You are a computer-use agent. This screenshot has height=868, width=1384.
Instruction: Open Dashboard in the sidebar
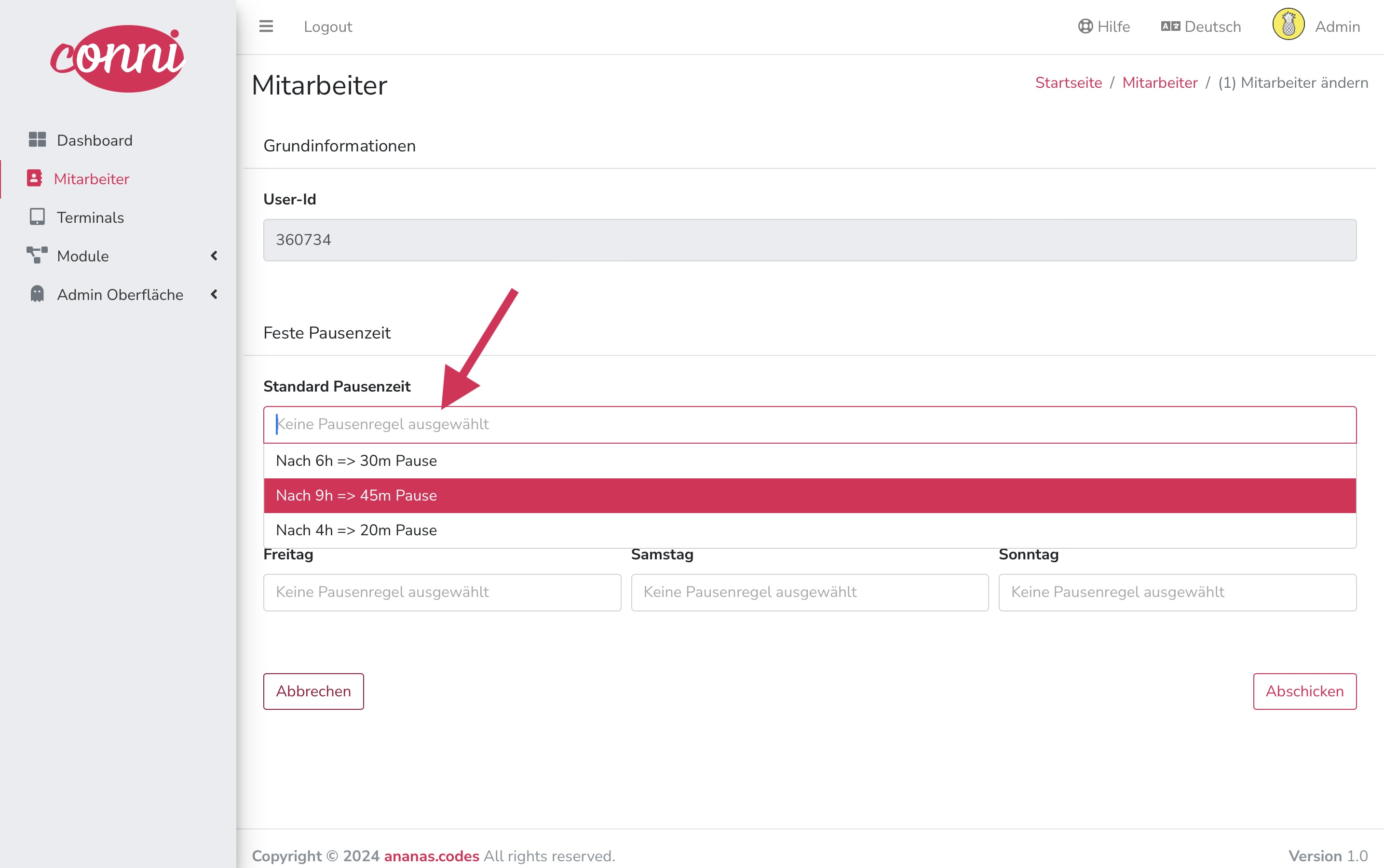pos(95,140)
